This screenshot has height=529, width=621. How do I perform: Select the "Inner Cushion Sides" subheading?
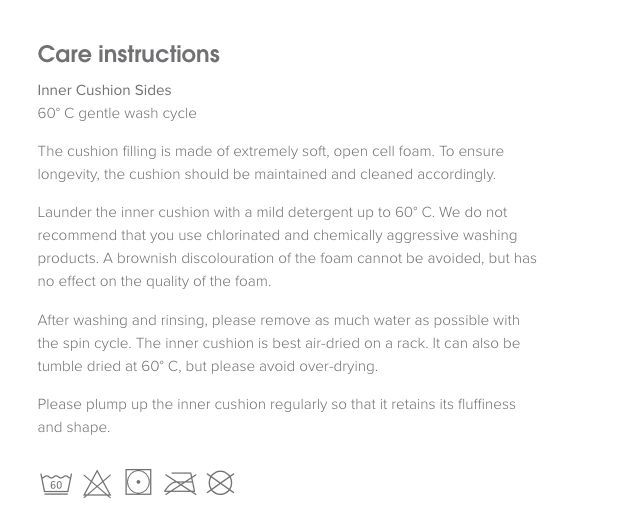104,90
